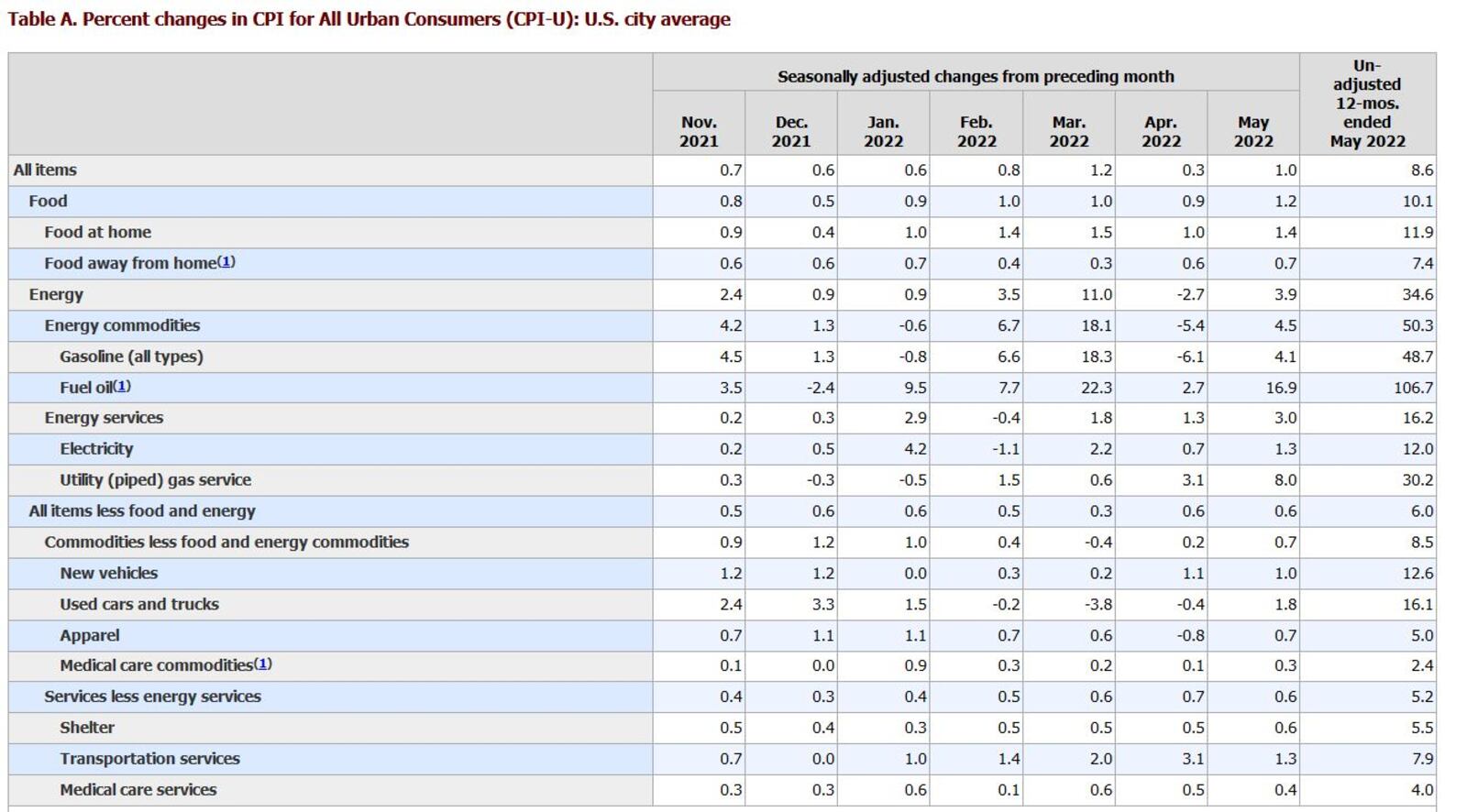Select the 'Apparel' row label

coord(89,636)
